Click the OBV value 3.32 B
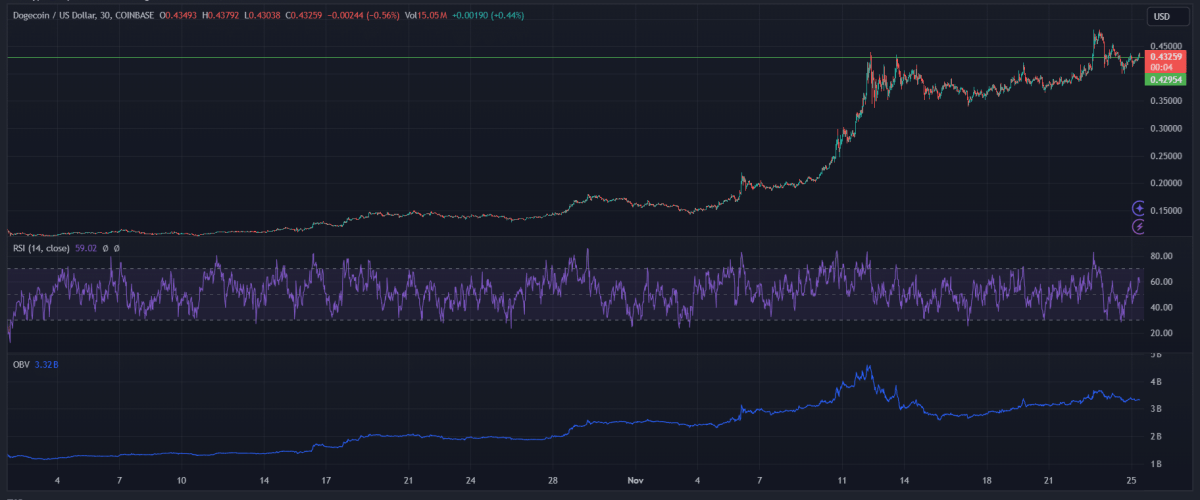Image resolution: width=1200 pixels, height=500 pixels. pos(48,365)
